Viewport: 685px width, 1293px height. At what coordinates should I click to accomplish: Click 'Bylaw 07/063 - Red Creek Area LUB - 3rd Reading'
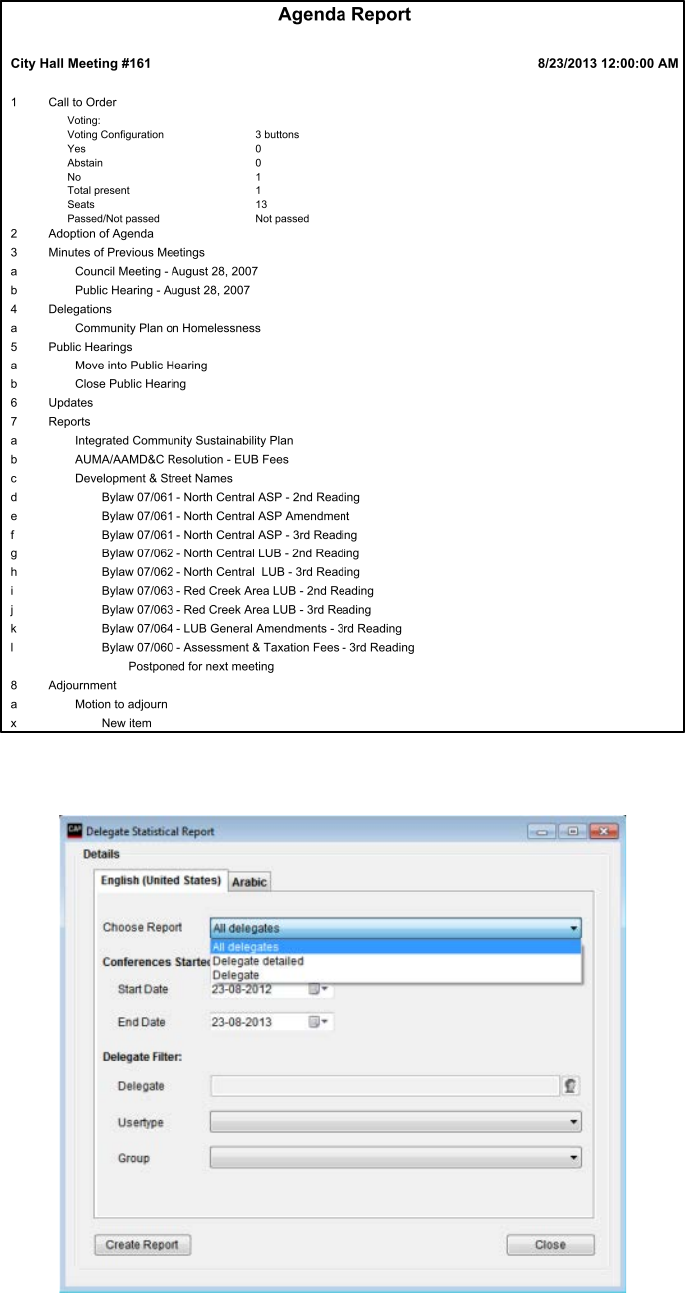tap(237, 610)
